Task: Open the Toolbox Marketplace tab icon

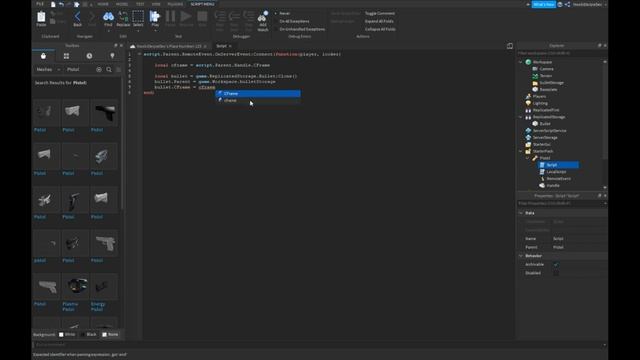Action: point(43,56)
